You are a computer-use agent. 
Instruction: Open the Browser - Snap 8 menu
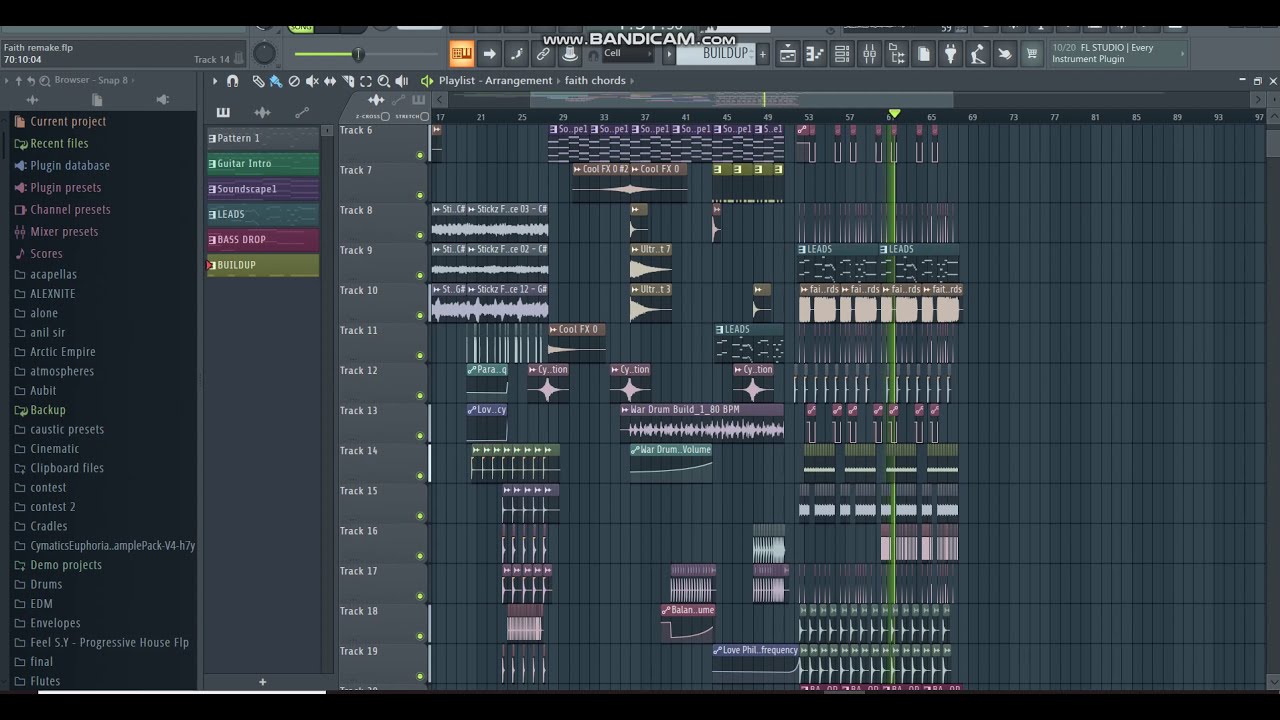click(x=91, y=80)
